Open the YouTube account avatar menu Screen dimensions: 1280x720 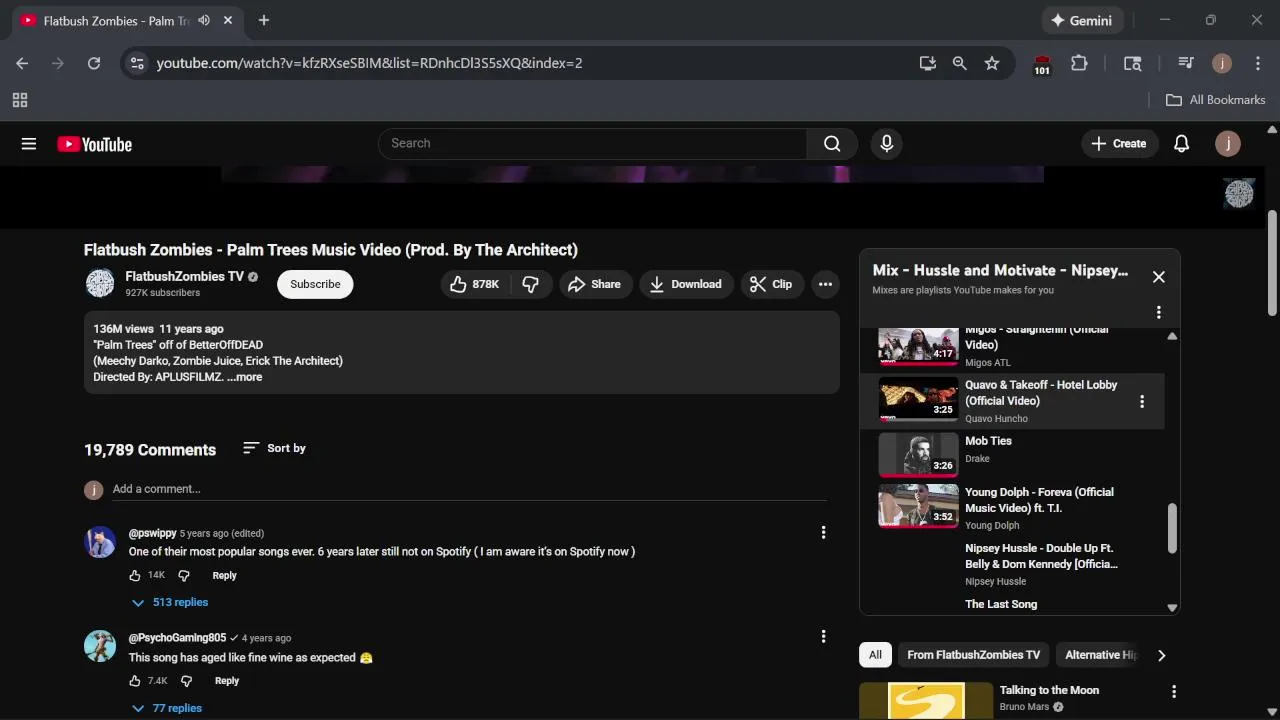coord(1228,144)
